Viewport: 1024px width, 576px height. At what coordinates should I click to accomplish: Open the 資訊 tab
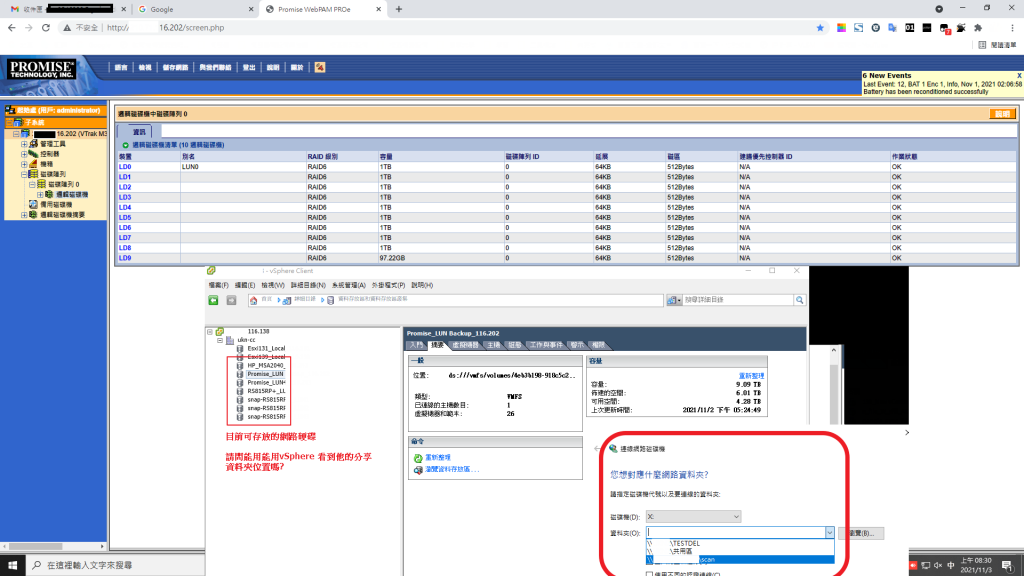(x=139, y=132)
